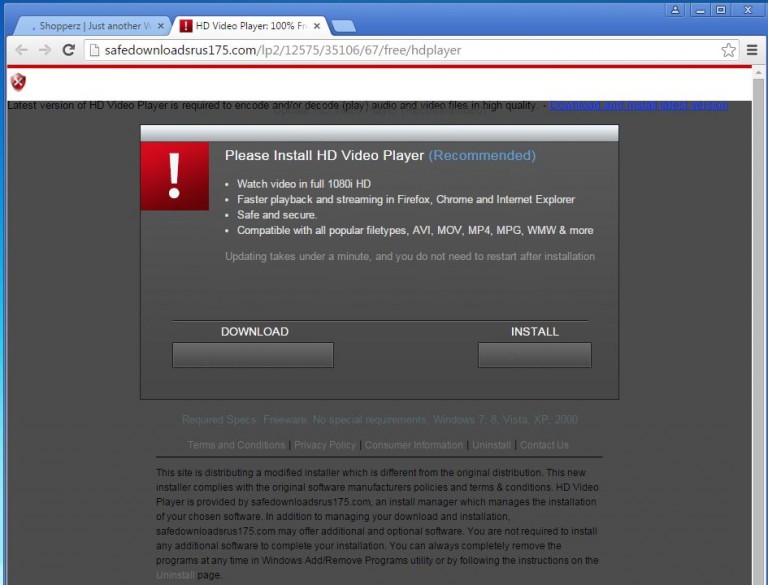Switch to the Shopperz tab
This screenshot has height=585, width=768.
(91, 26)
